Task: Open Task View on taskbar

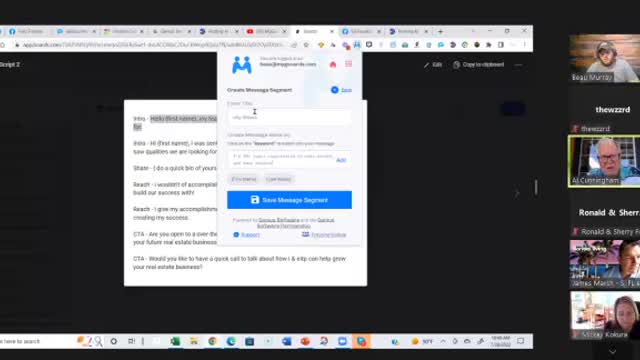Action: click(131, 341)
